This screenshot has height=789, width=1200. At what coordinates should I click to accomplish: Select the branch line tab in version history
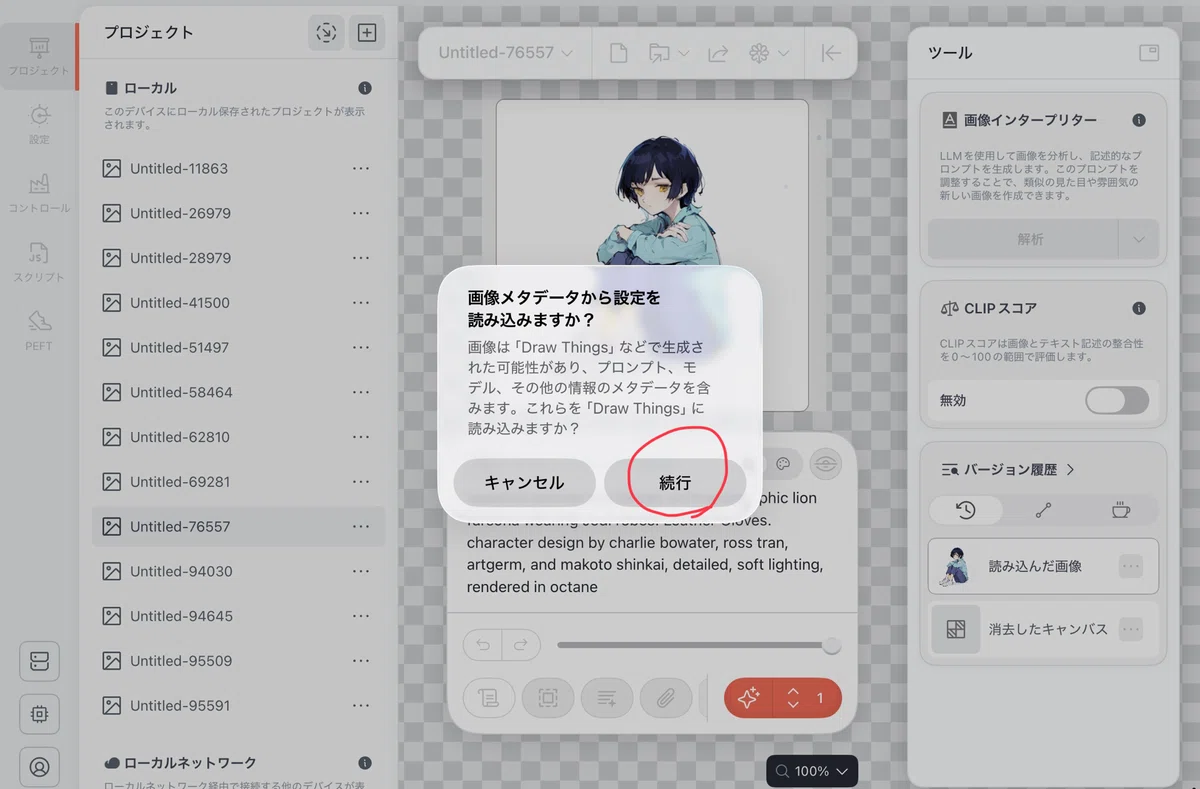pyautogui.click(x=1043, y=510)
